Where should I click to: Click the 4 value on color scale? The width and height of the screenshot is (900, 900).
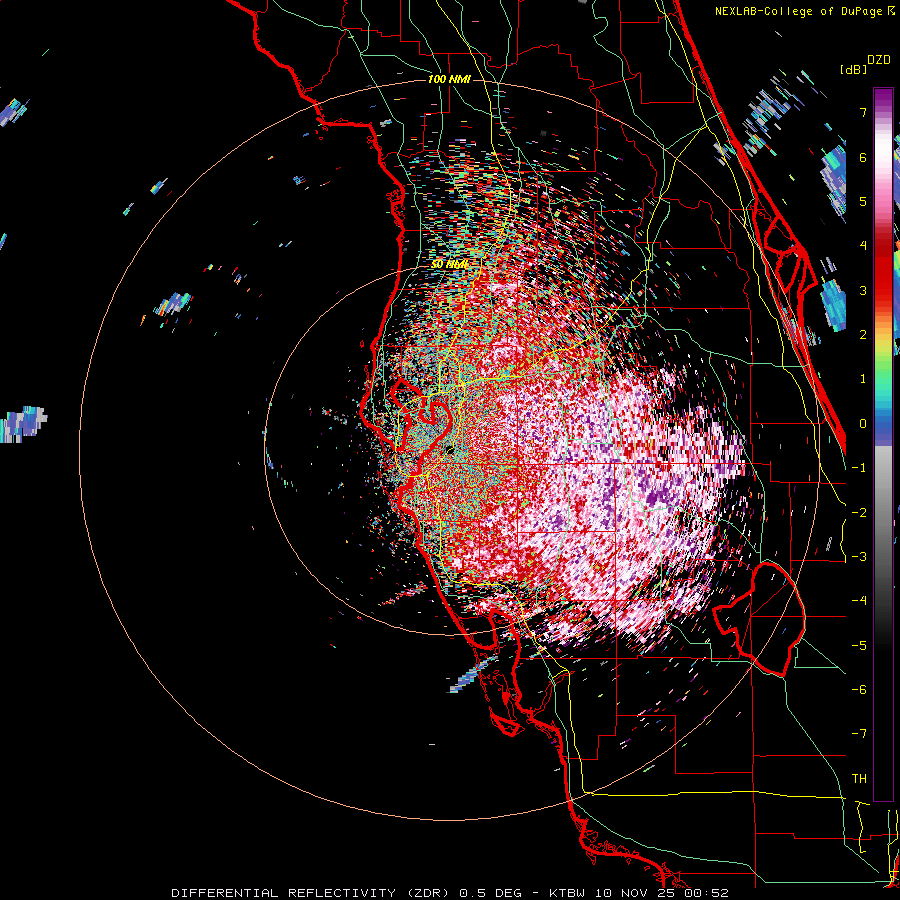click(863, 246)
